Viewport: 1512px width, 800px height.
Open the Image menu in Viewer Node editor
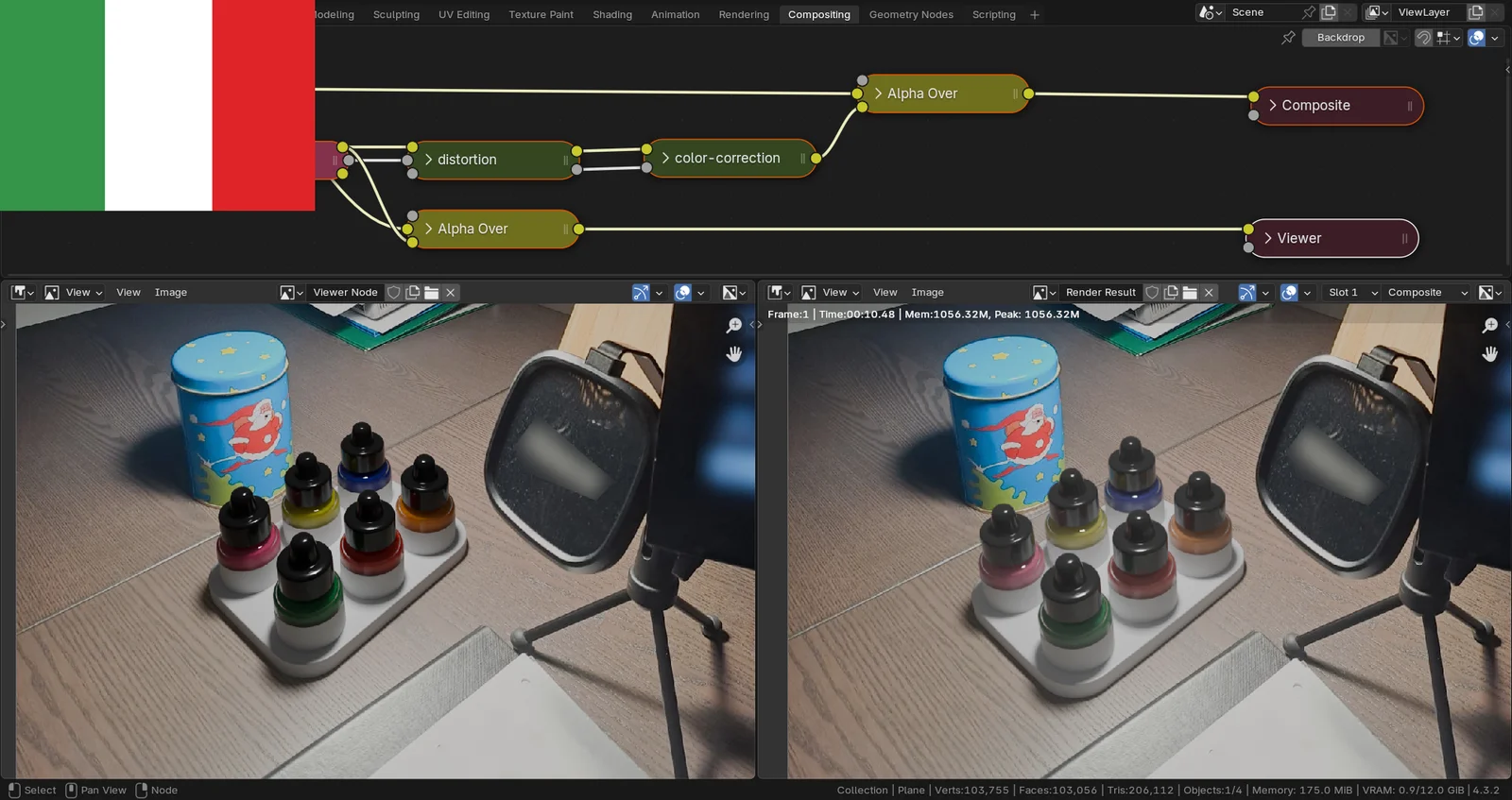(170, 293)
